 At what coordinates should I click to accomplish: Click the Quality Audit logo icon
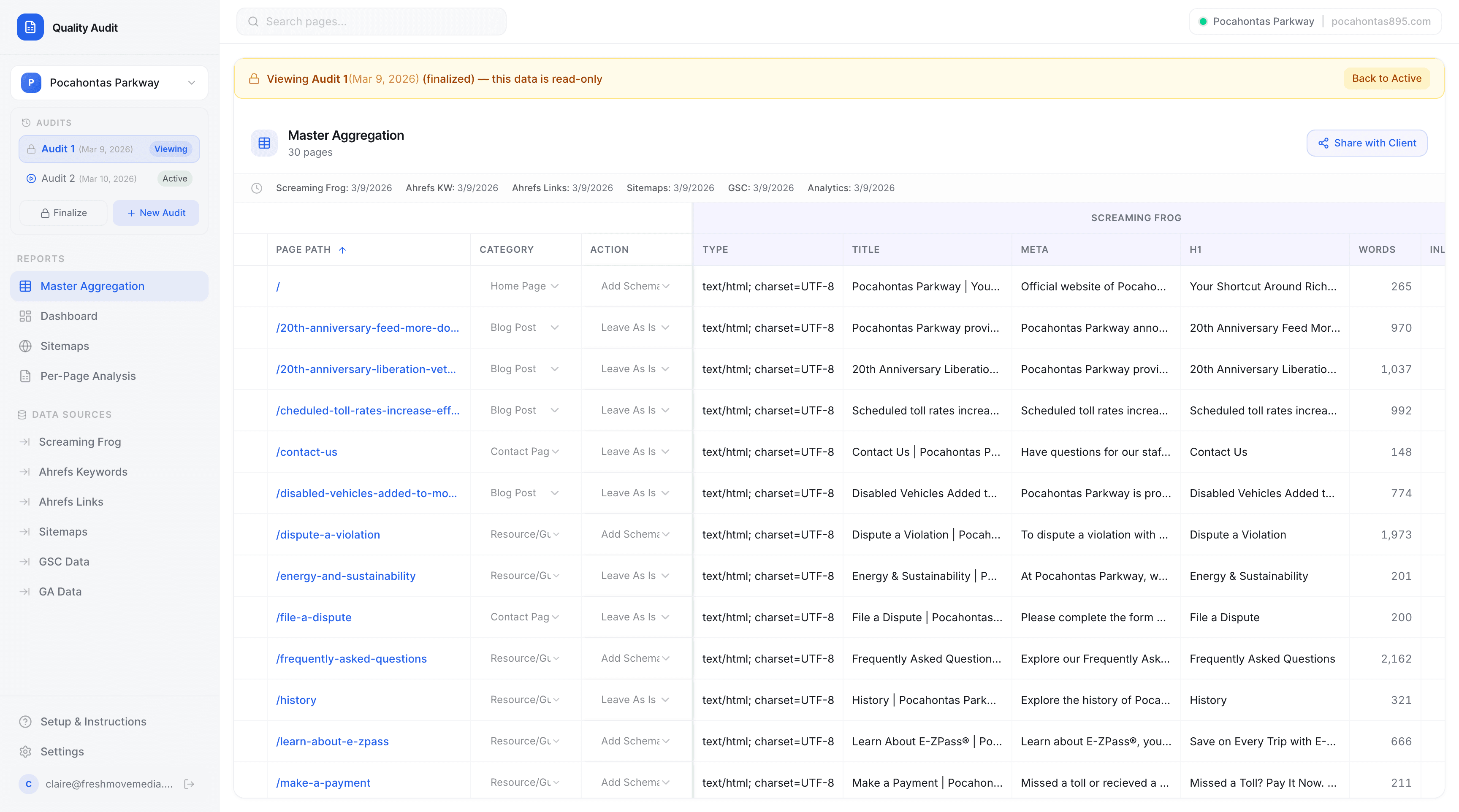pos(30,27)
